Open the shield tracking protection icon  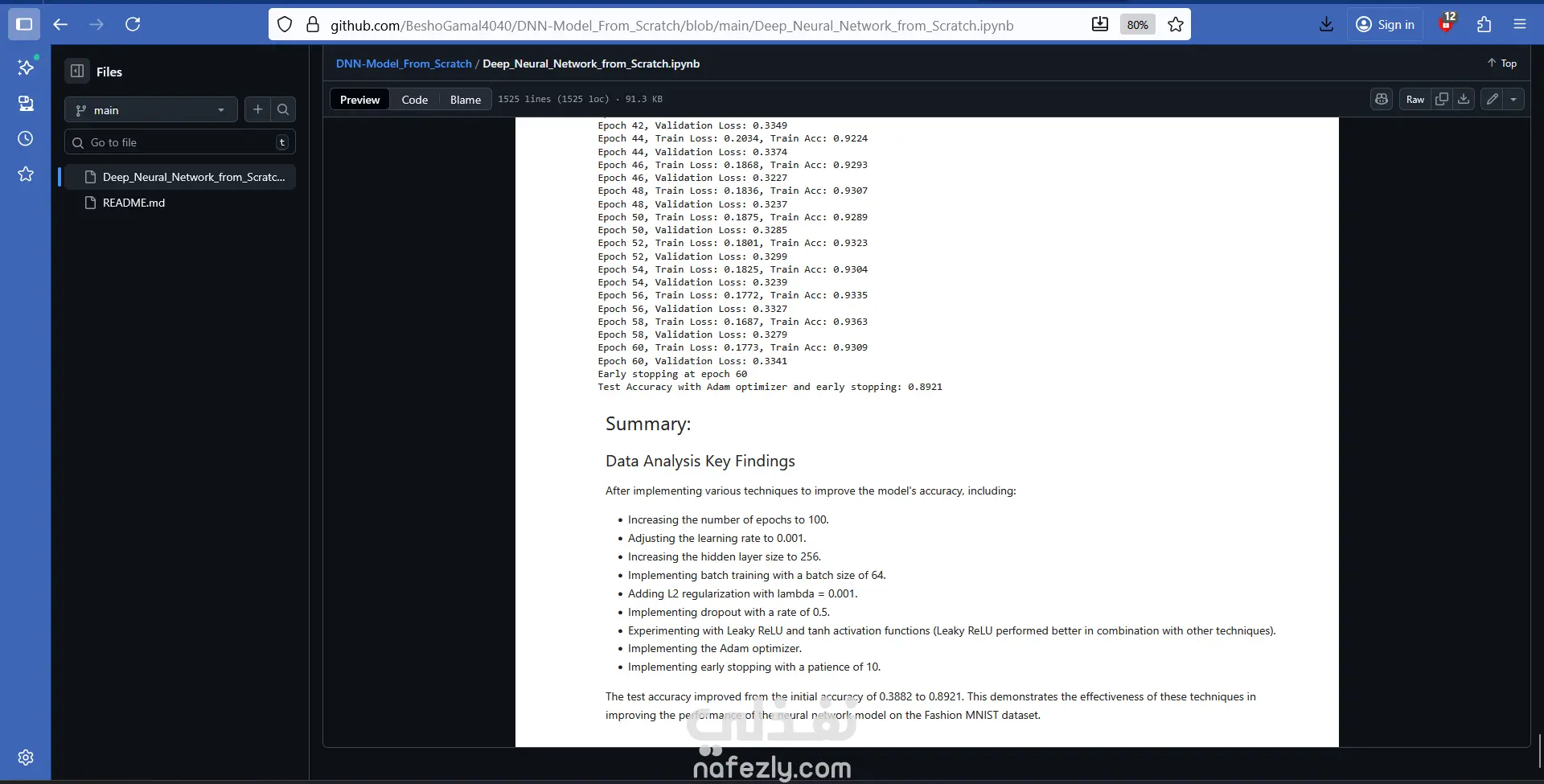[285, 25]
